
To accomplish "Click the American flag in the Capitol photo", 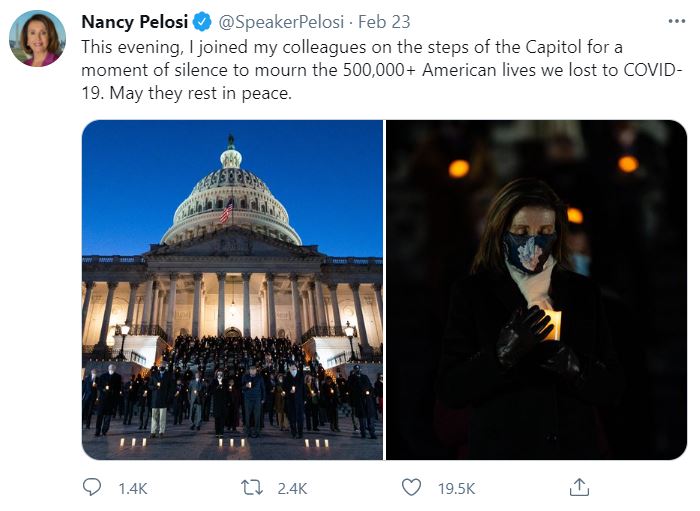I will pos(226,211).
